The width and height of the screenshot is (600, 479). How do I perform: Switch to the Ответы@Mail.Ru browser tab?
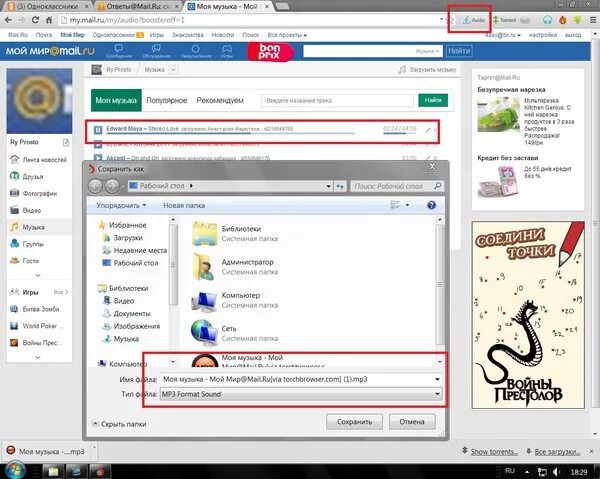point(137,6)
